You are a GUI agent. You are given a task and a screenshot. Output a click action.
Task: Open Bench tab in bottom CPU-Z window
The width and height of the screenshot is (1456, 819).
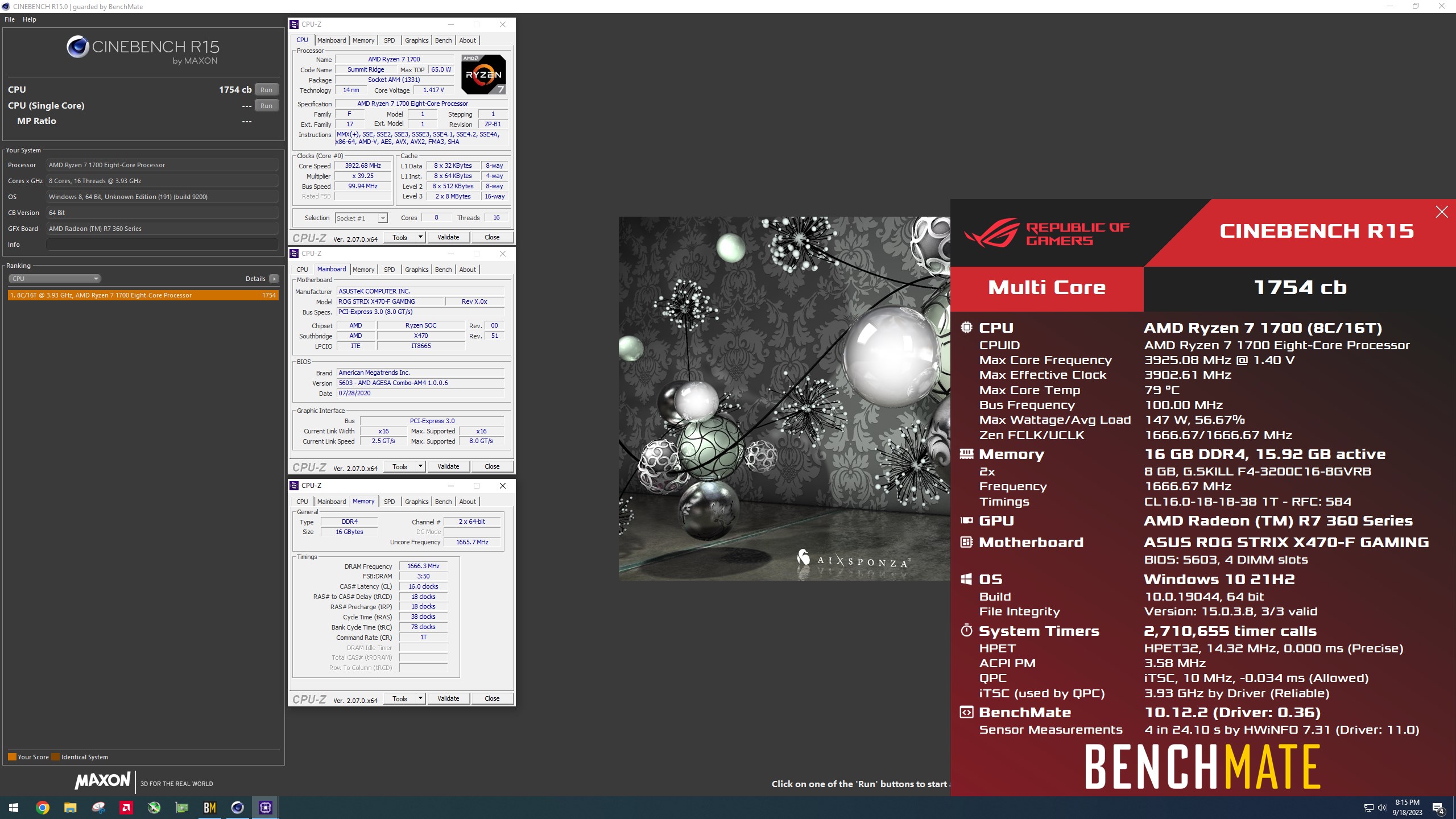(x=444, y=502)
